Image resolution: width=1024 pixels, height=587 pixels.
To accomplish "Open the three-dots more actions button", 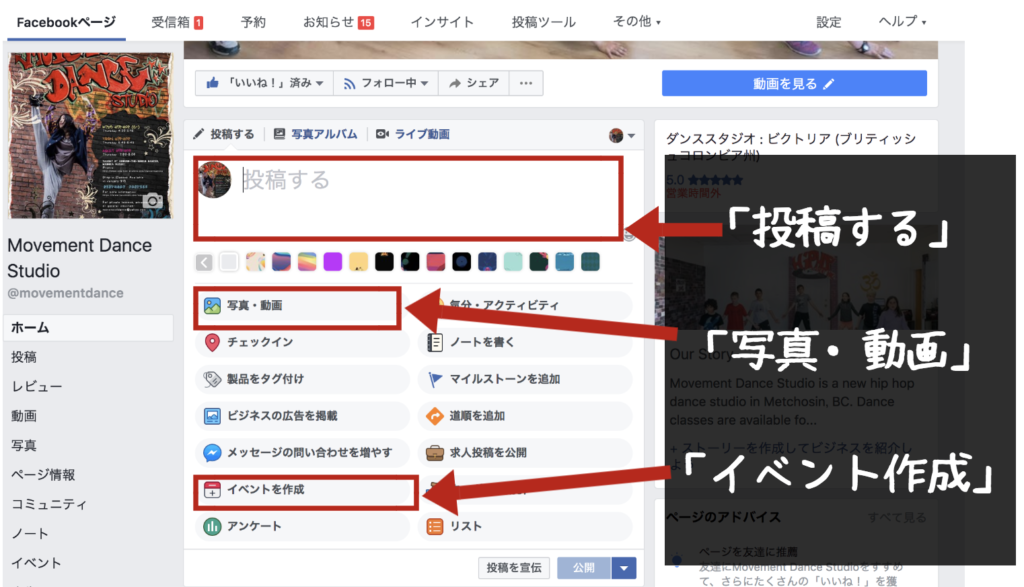I will [x=526, y=83].
